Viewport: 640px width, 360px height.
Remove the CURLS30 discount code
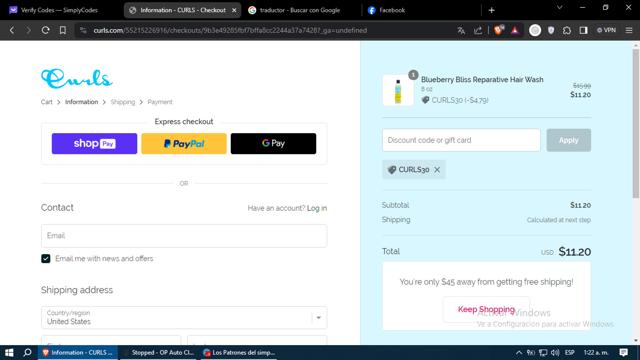(x=437, y=169)
